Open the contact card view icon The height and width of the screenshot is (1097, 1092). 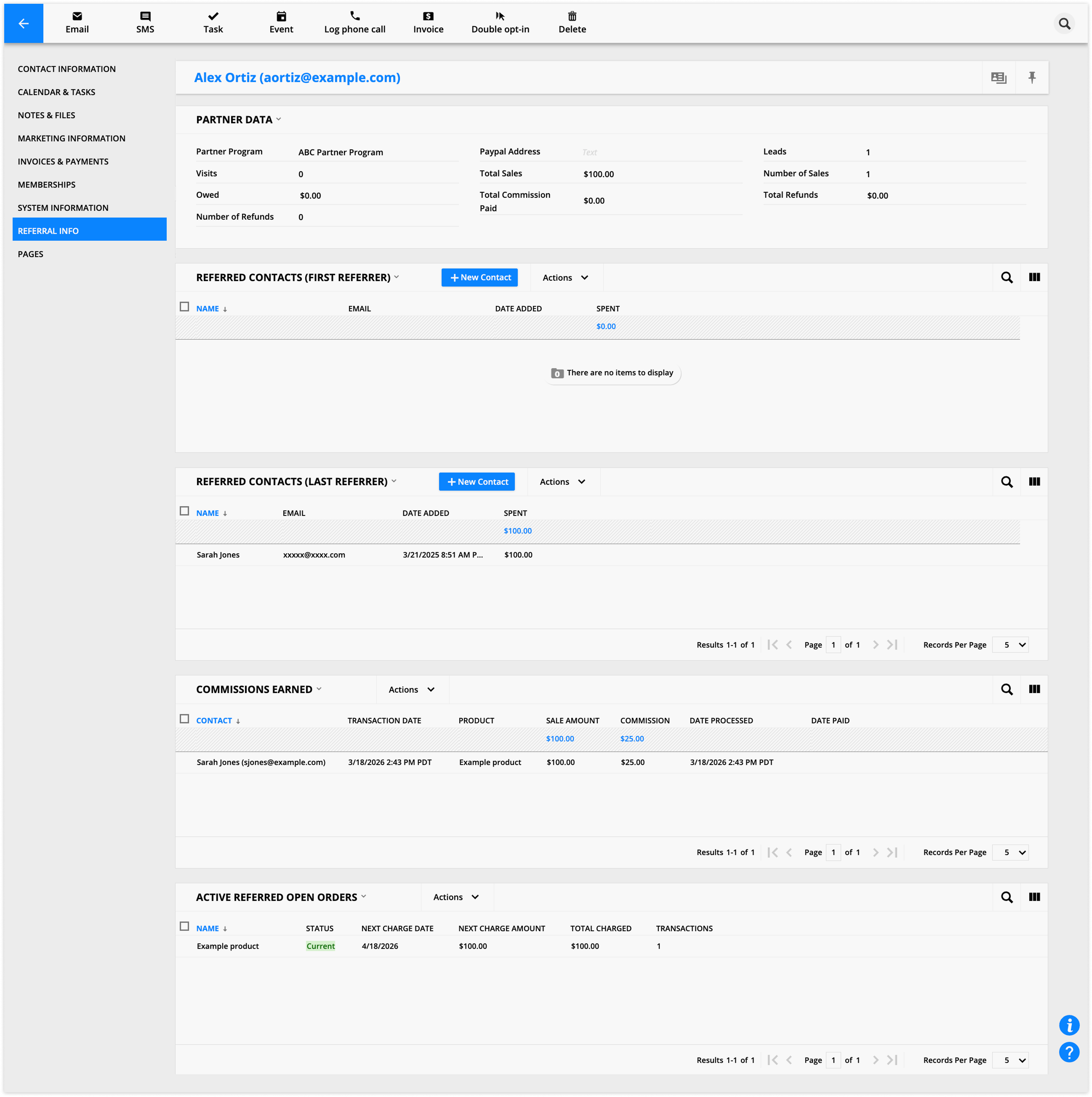pos(998,78)
